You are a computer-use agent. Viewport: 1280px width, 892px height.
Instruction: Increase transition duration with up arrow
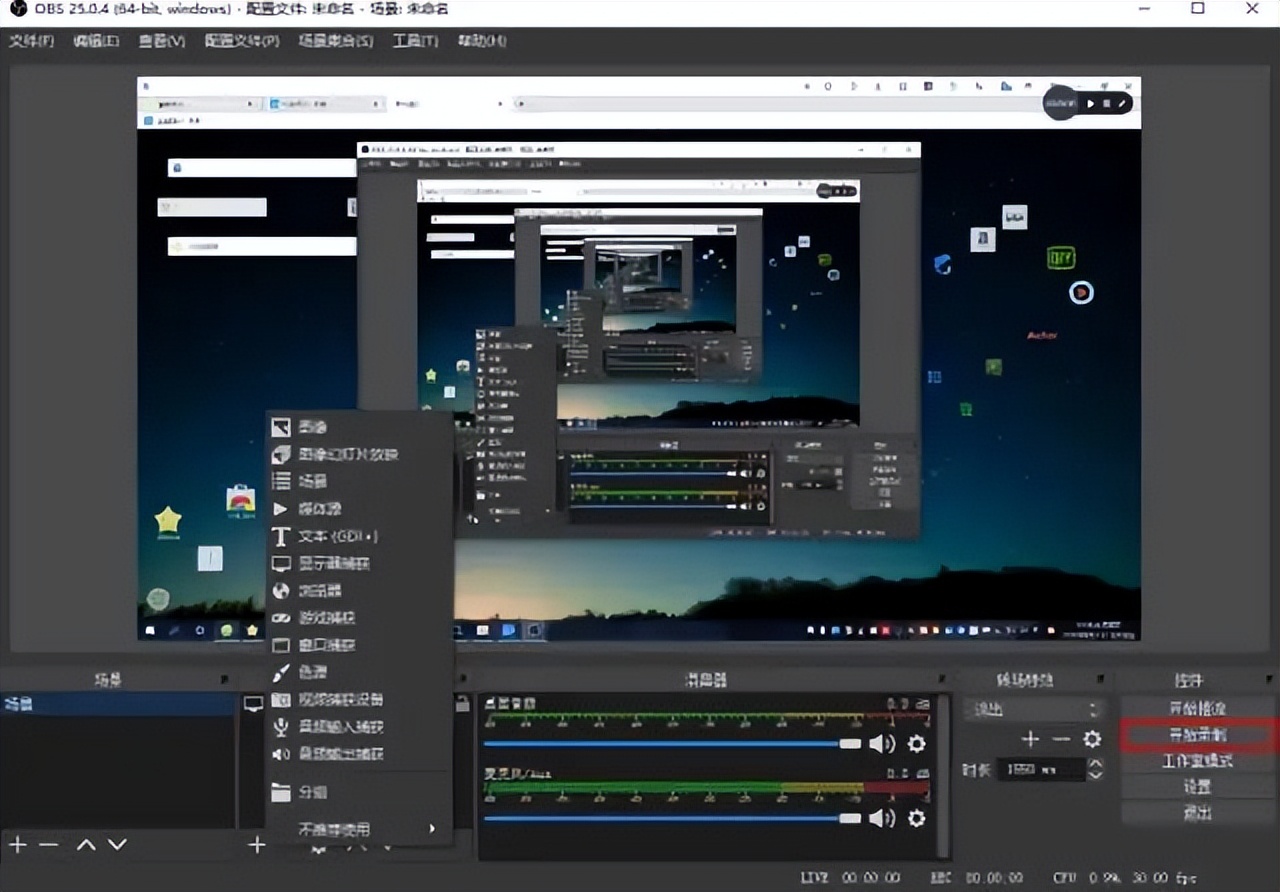(1095, 764)
